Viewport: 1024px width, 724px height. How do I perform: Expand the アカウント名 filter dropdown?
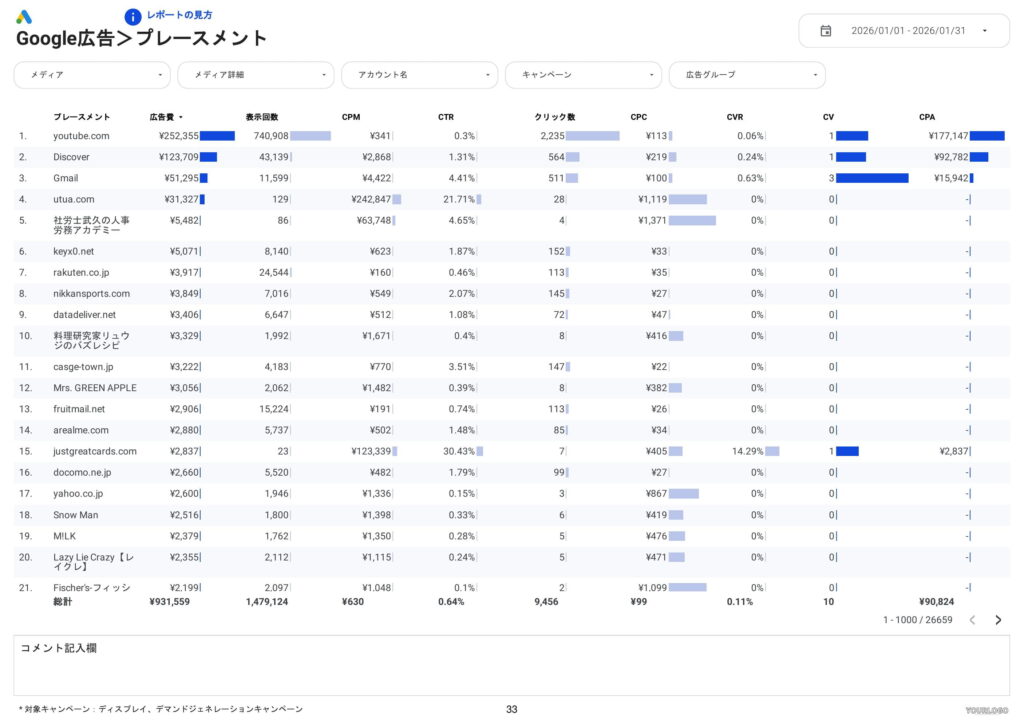(420, 75)
